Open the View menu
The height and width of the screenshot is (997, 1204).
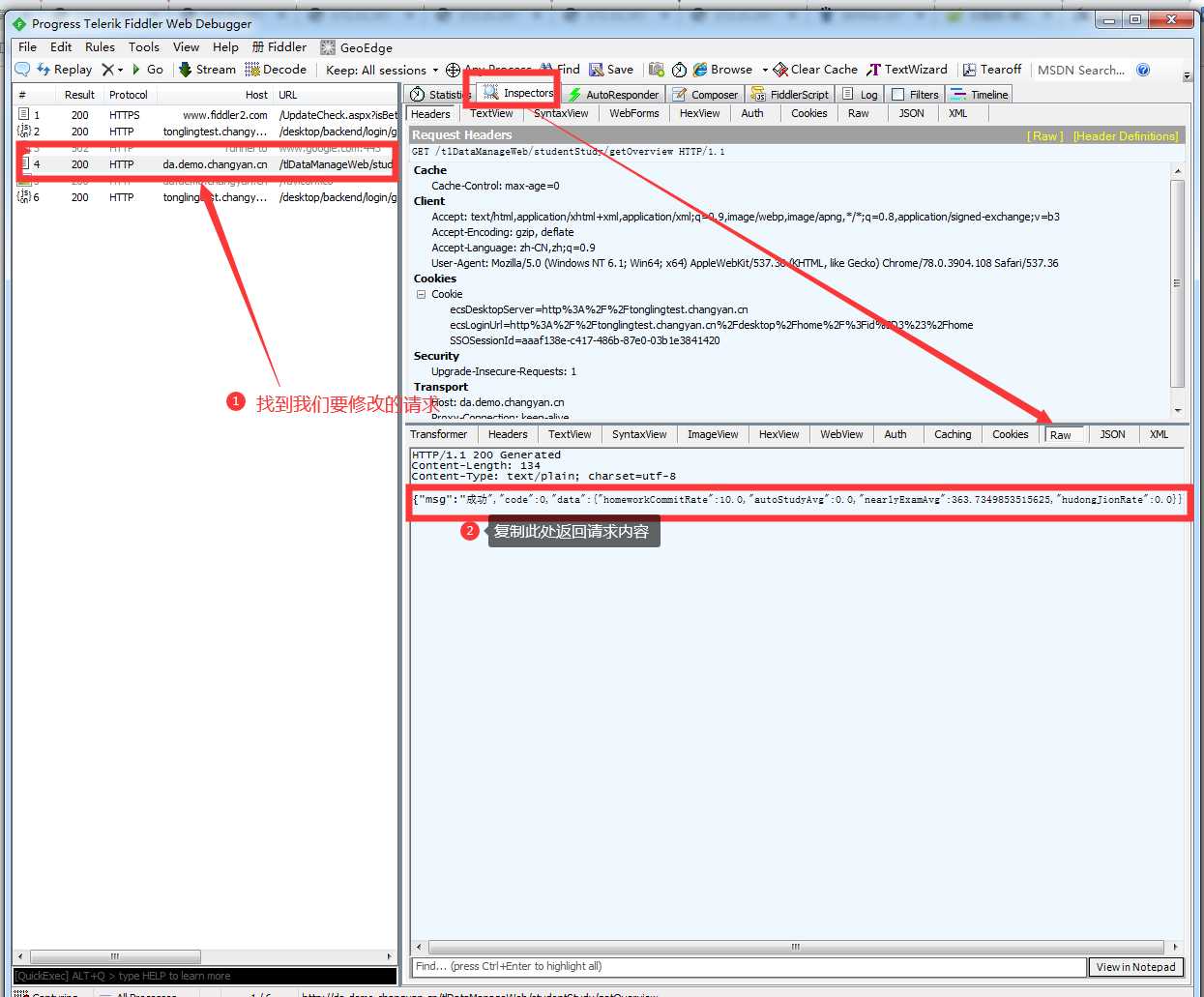(186, 47)
